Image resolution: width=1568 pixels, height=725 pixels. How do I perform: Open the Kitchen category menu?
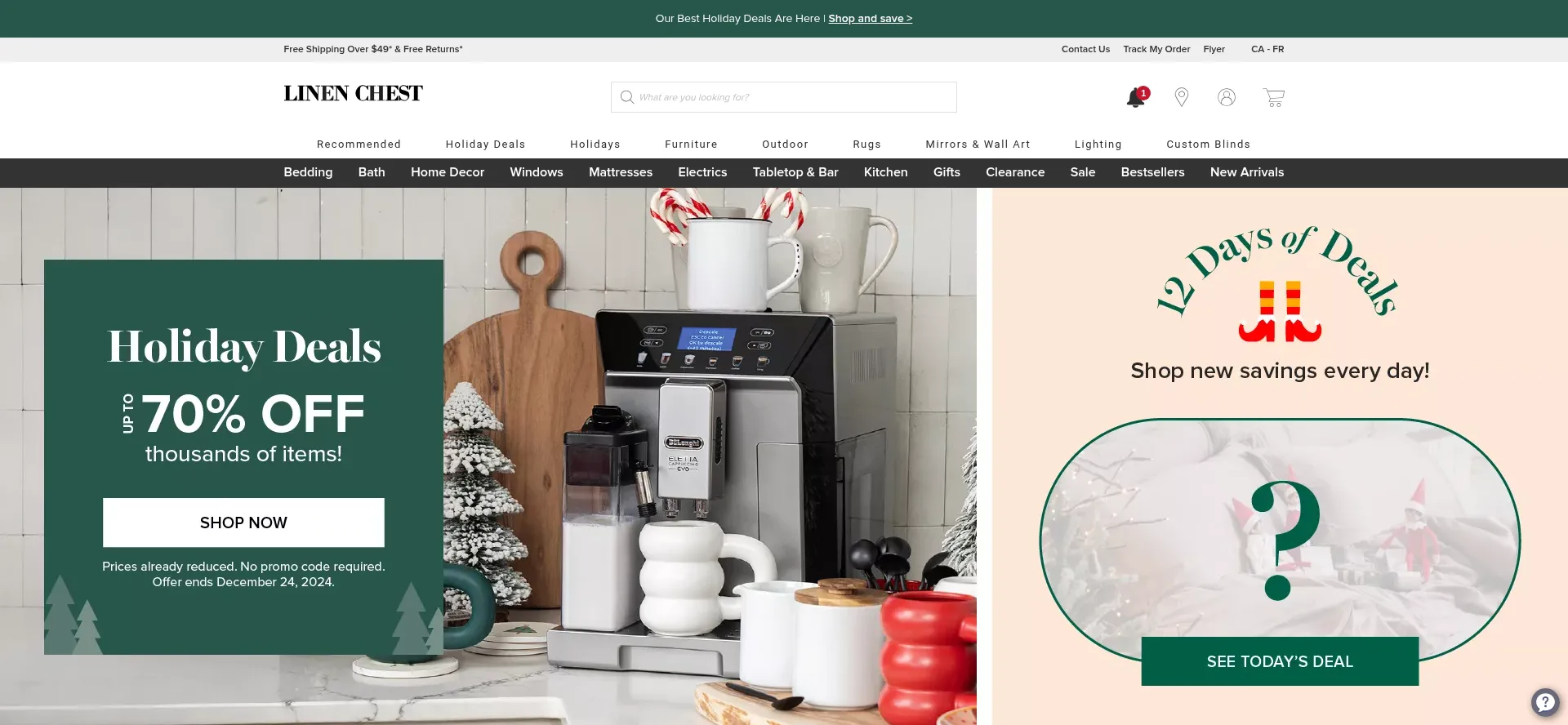click(x=885, y=172)
